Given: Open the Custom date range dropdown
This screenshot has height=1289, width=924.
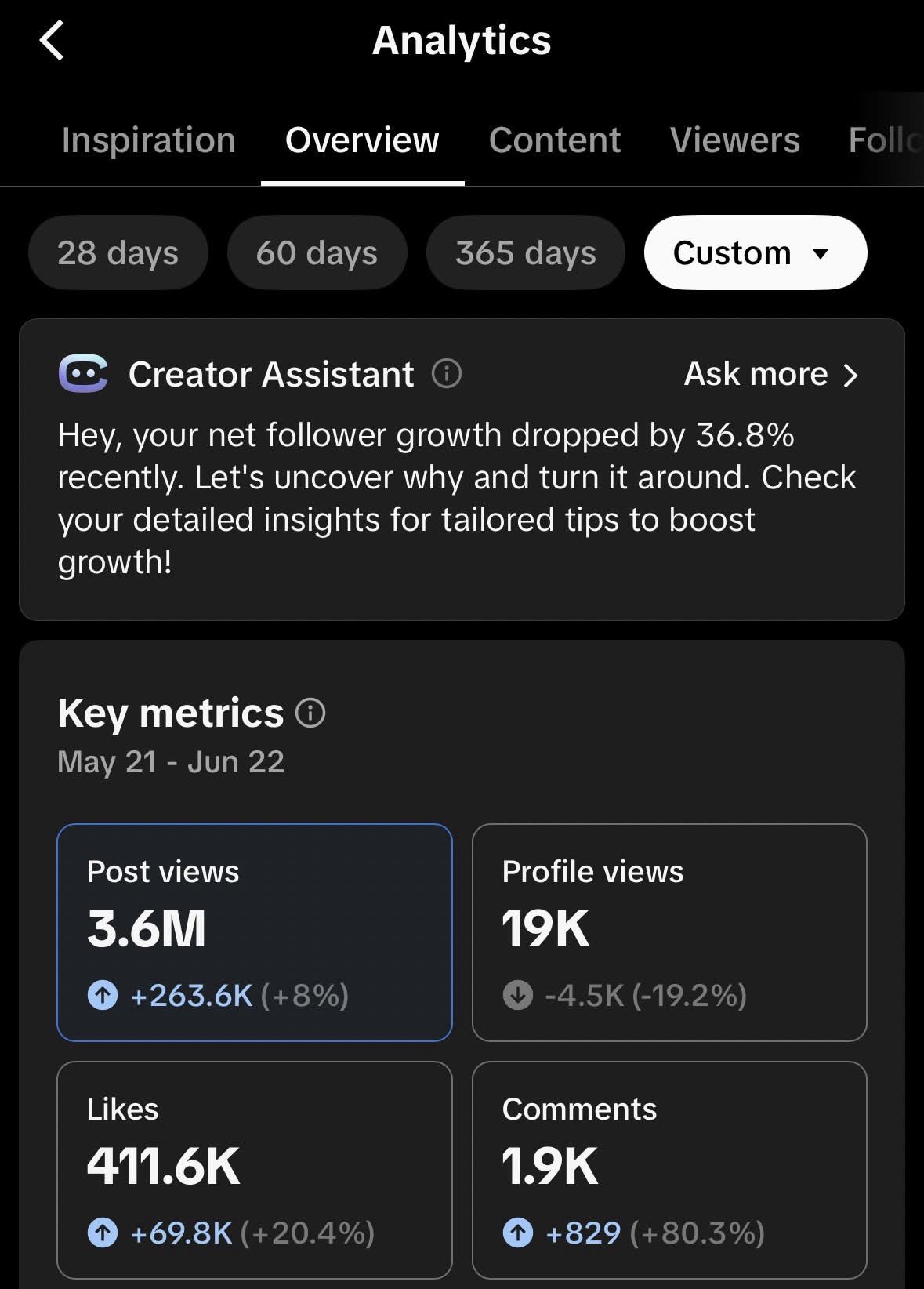Looking at the screenshot, I should (x=756, y=252).
